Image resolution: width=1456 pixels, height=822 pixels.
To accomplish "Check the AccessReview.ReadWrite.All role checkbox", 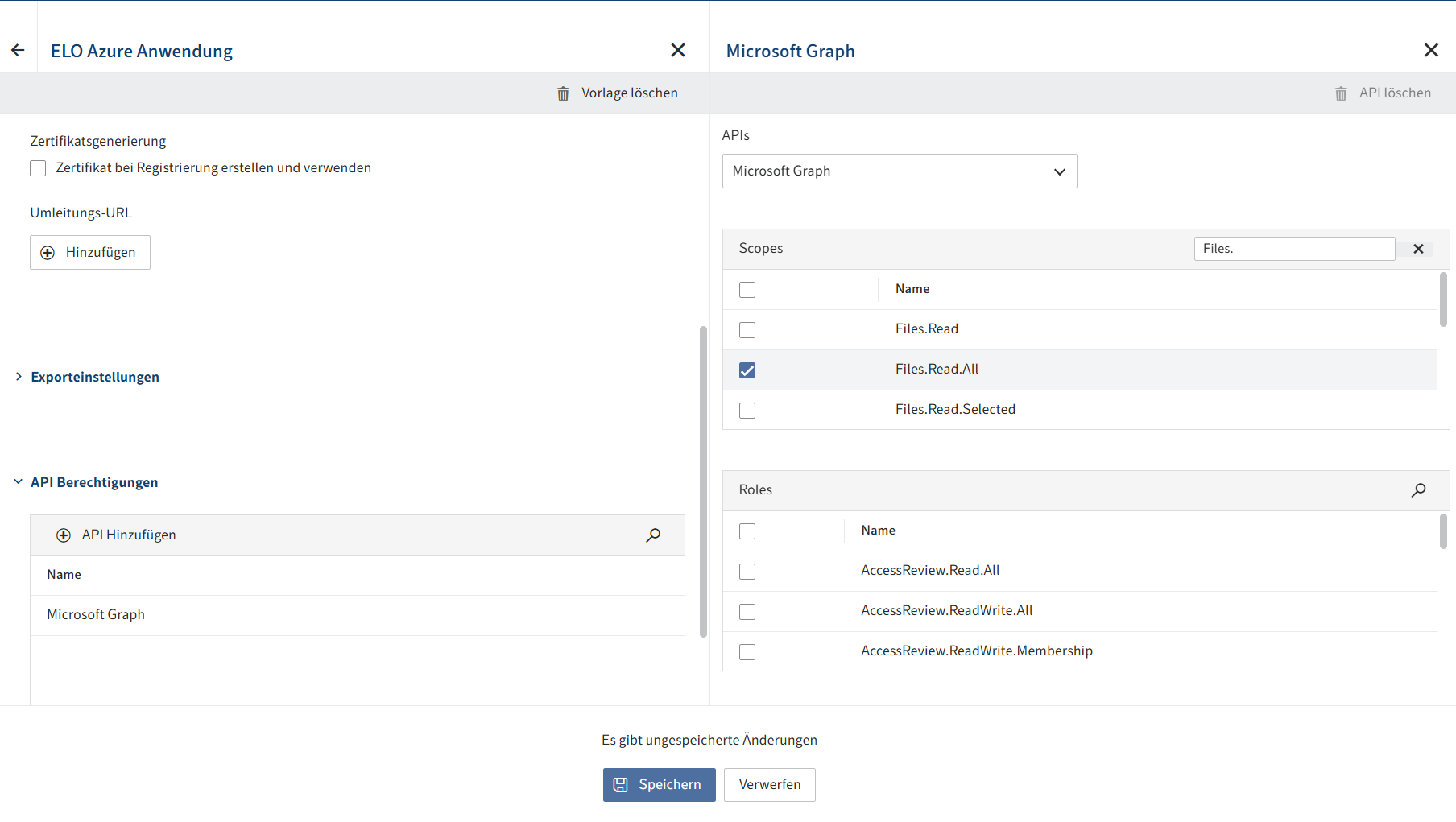I will click(747, 612).
